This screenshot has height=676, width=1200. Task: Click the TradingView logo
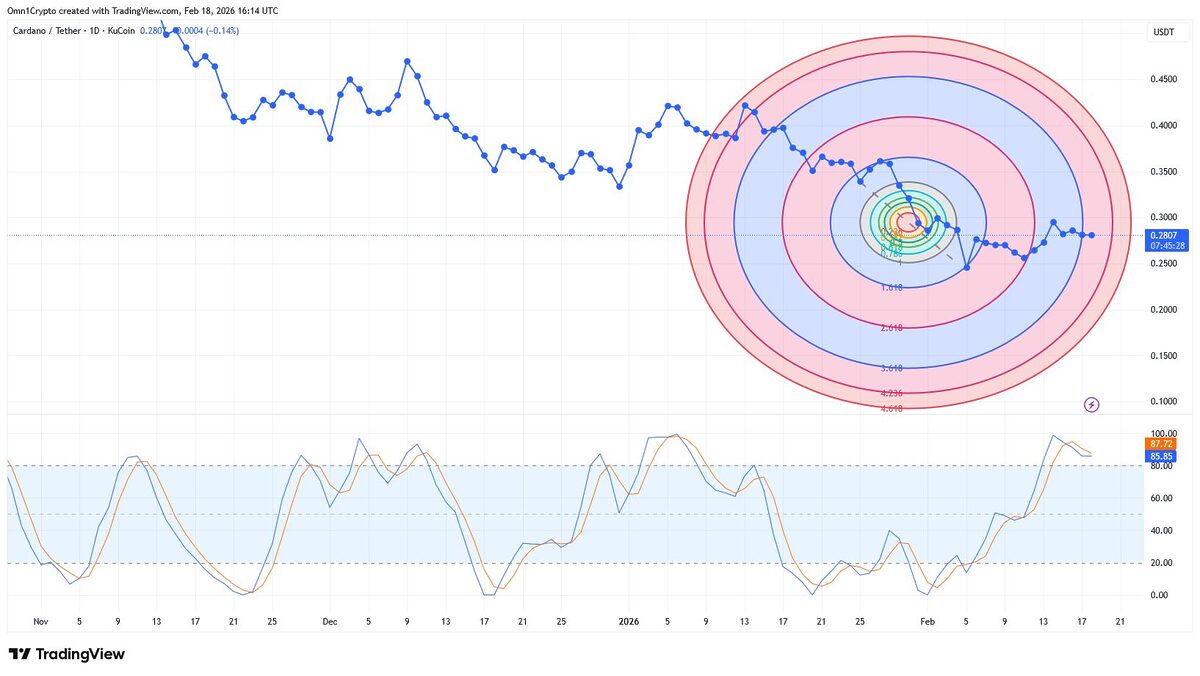click(64, 653)
